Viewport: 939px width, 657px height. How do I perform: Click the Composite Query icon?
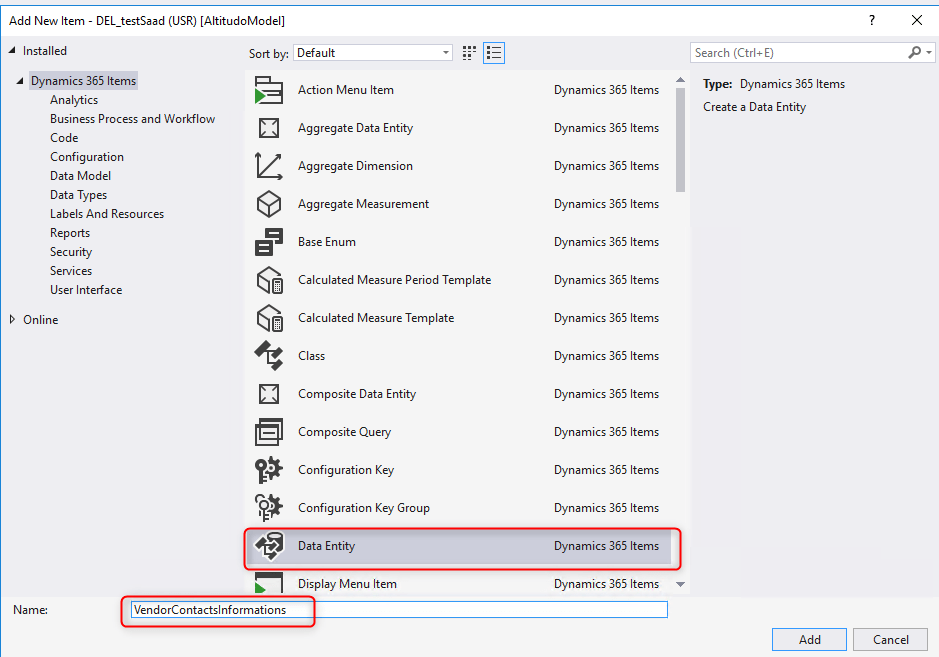point(269,432)
